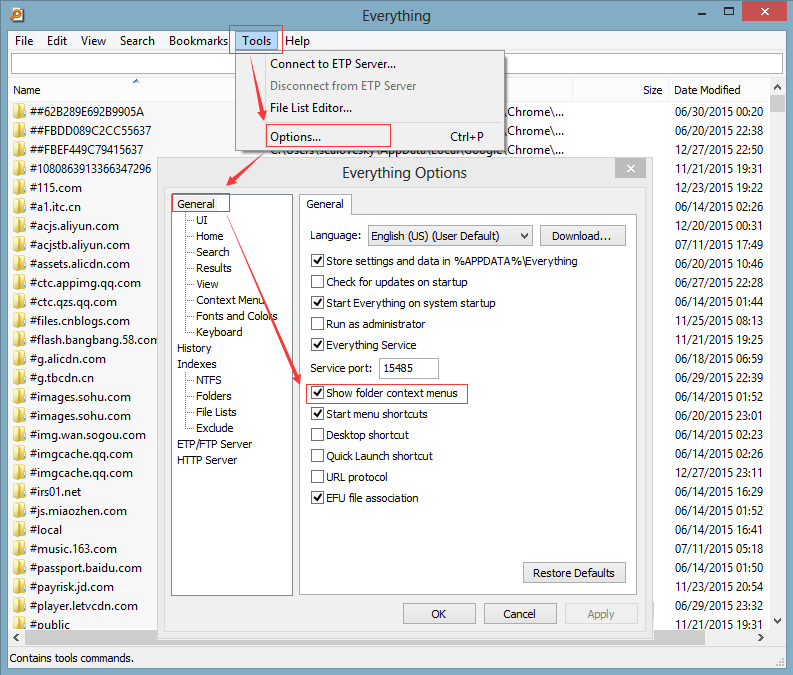793x675 pixels.
Task: Sort by Date Modified column header
Action: click(708, 90)
